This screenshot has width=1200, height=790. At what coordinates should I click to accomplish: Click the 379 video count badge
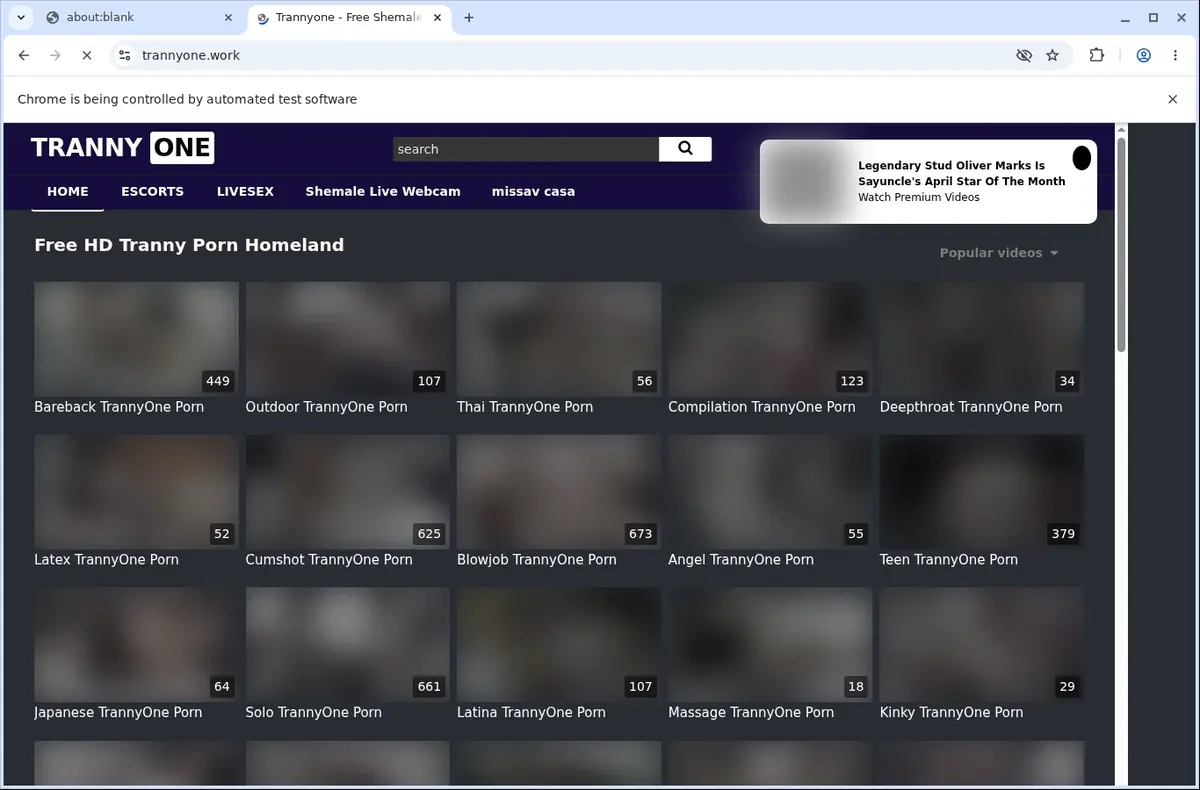click(x=1063, y=534)
